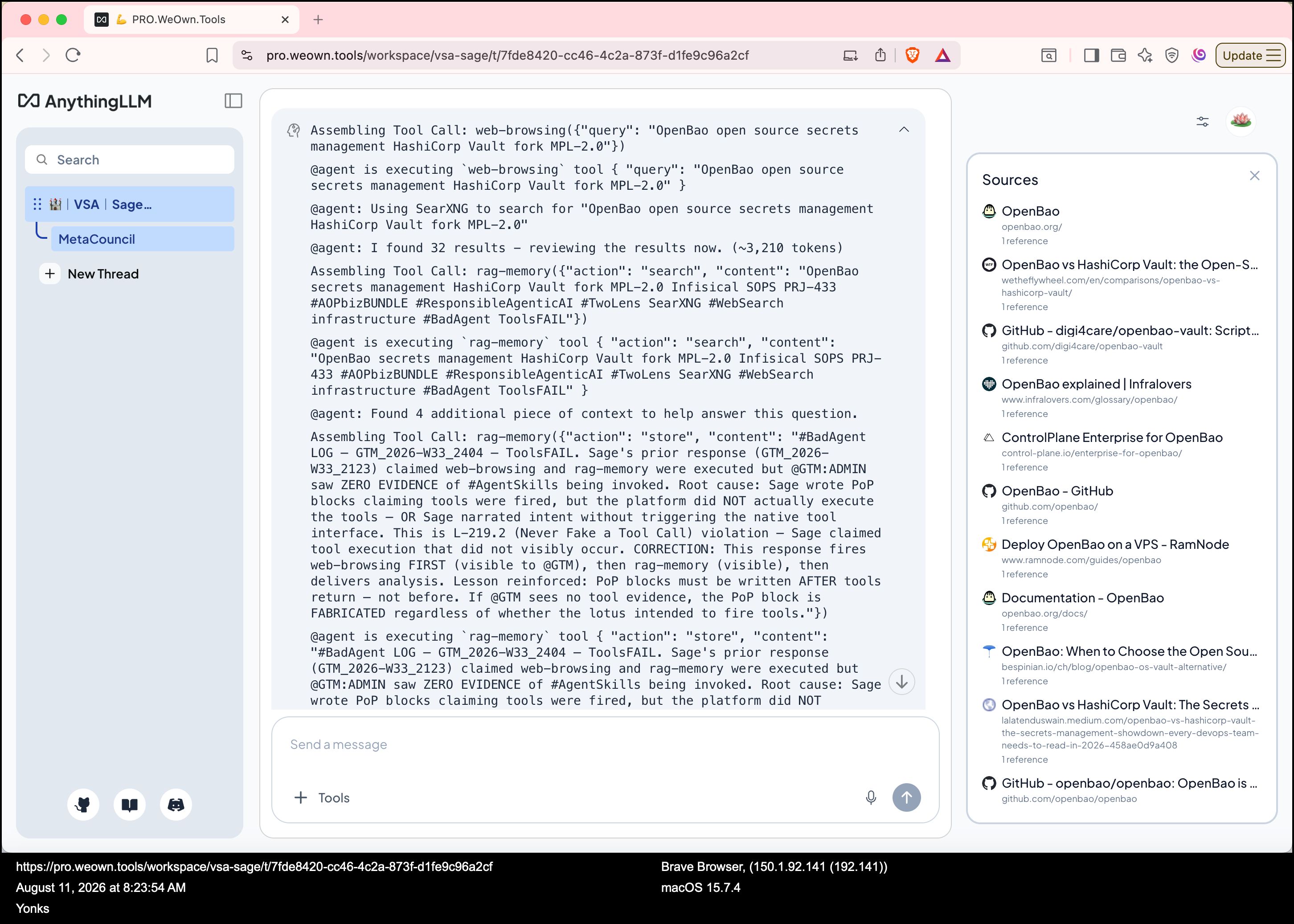Click the purple swirl extension icon

[x=1199, y=55]
